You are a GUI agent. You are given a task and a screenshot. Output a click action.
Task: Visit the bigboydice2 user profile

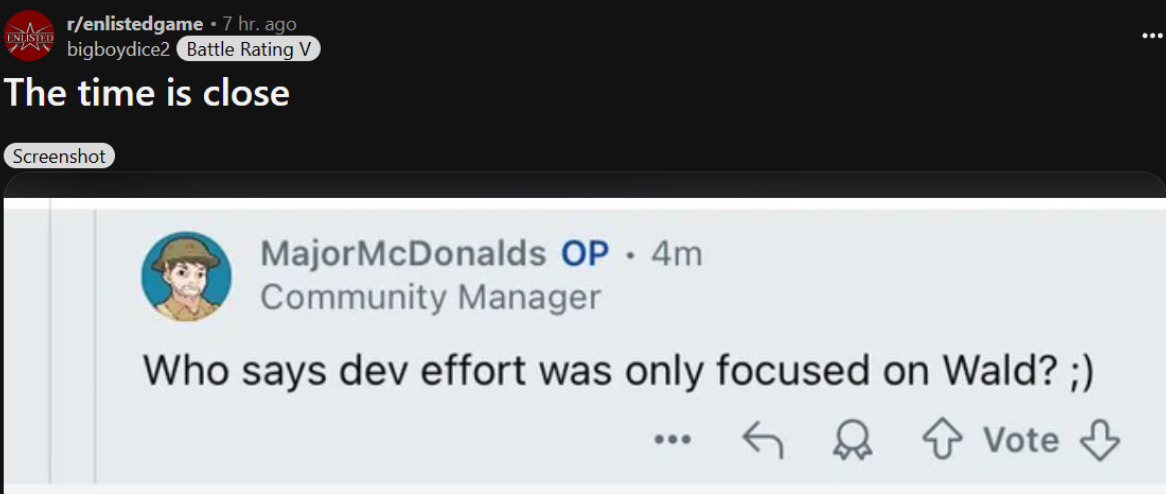(119, 50)
